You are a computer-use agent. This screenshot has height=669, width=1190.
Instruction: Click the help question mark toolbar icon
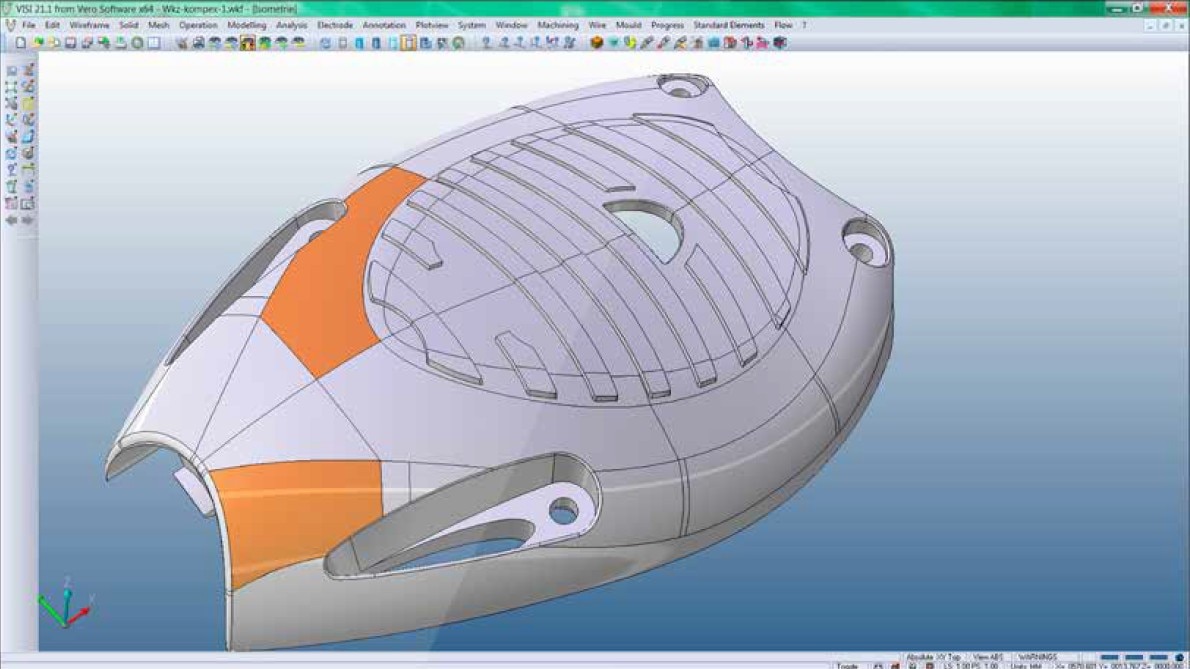(x=487, y=43)
